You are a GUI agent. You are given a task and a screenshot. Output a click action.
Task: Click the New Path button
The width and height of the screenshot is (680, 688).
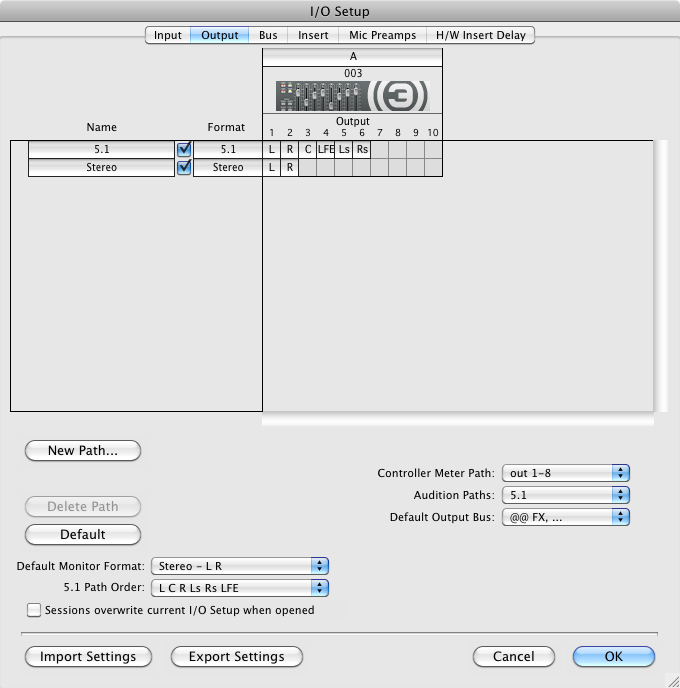tap(83, 451)
